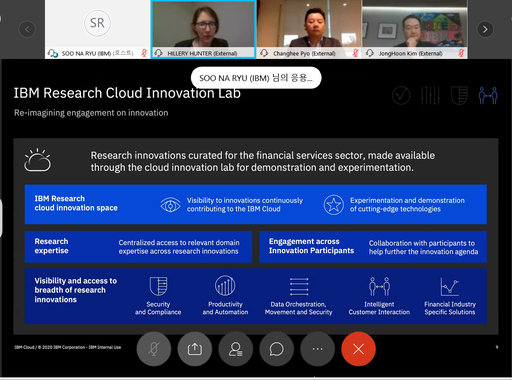Viewport: 512px width, 380px height.
Task: Click JongHoon Kim's muted microphone icon
Action: point(461,53)
